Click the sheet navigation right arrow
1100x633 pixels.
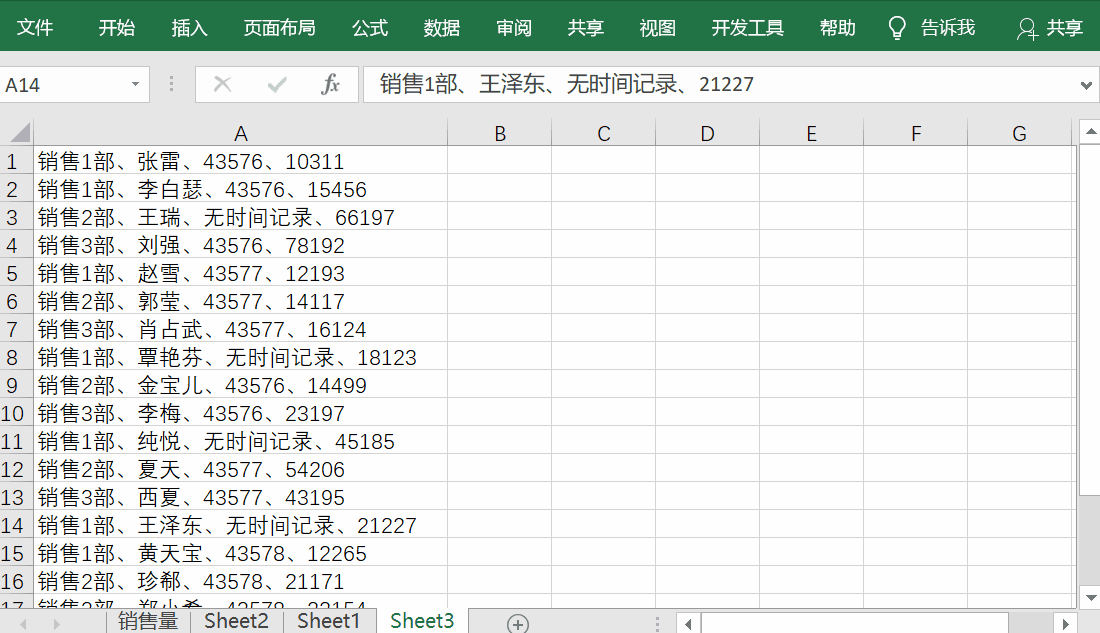point(56,624)
